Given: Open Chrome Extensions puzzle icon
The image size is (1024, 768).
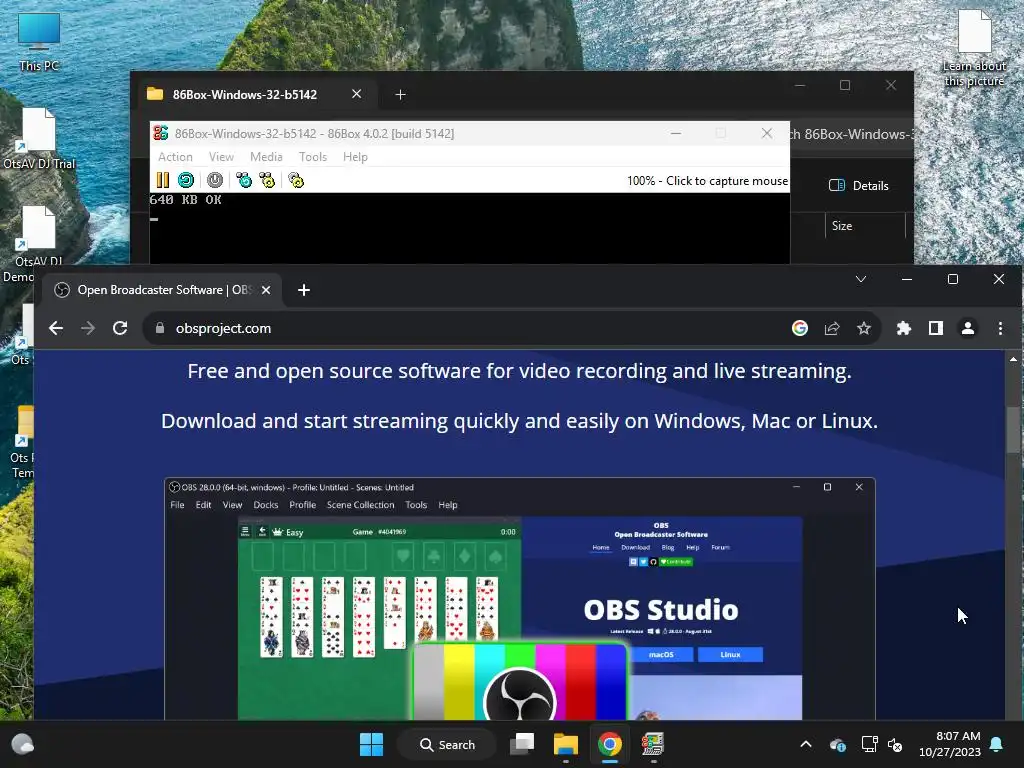Looking at the screenshot, I should [x=904, y=328].
